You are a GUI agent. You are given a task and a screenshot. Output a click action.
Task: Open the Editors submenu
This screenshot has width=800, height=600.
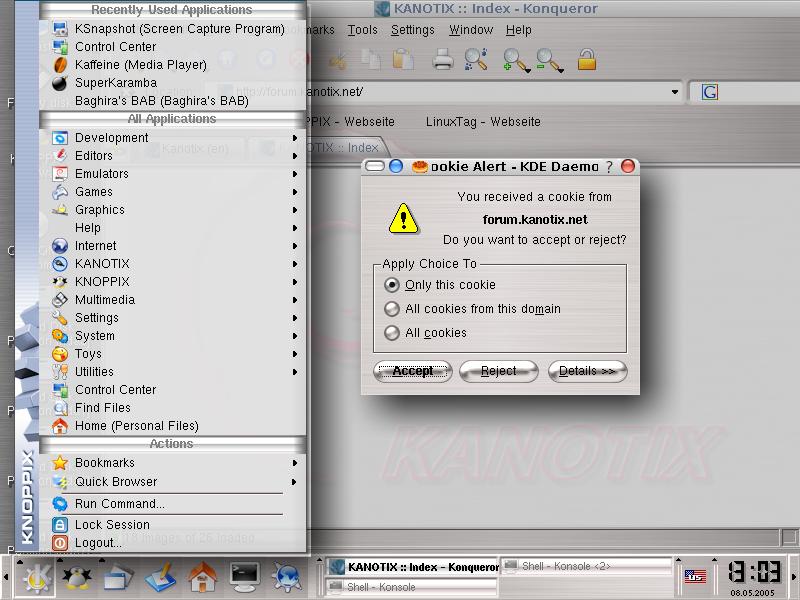pos(173,156)
